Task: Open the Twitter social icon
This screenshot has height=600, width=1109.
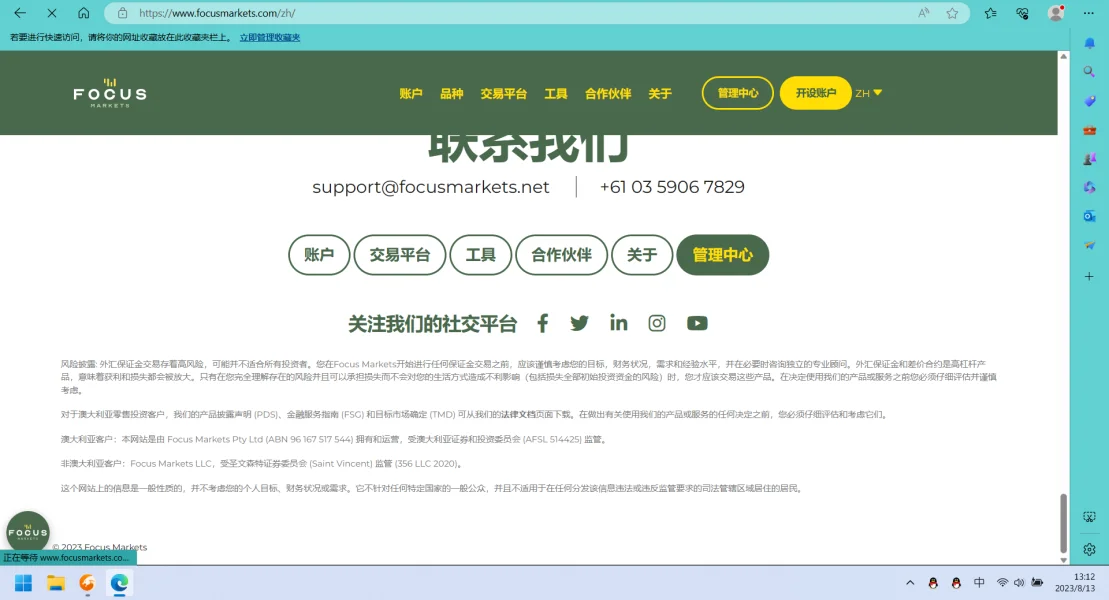Action: [x=579, y=323]
